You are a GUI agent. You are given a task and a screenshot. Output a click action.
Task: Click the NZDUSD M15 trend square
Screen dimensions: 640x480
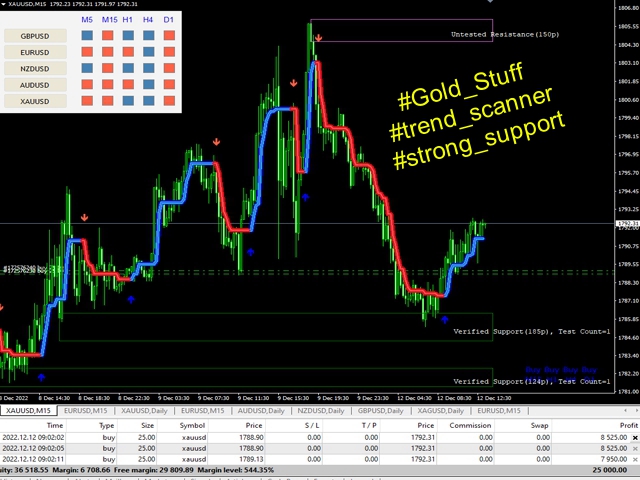pos(108,68)
